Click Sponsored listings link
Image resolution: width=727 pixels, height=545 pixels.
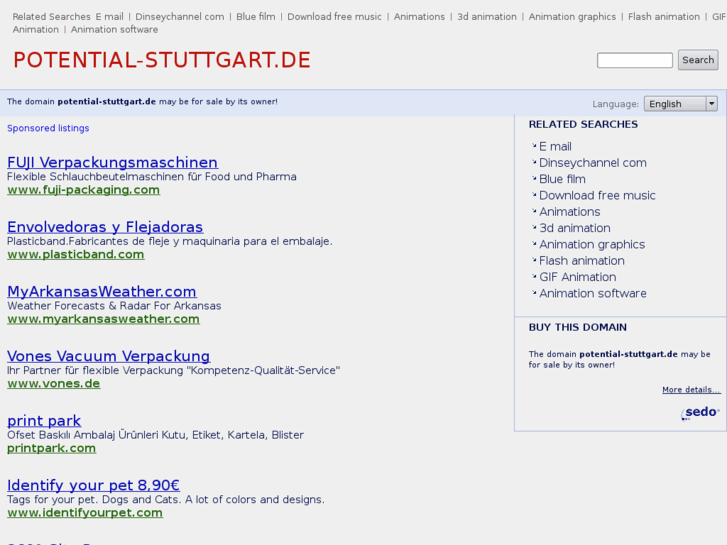pyautogui.click(x=48, y=128)
